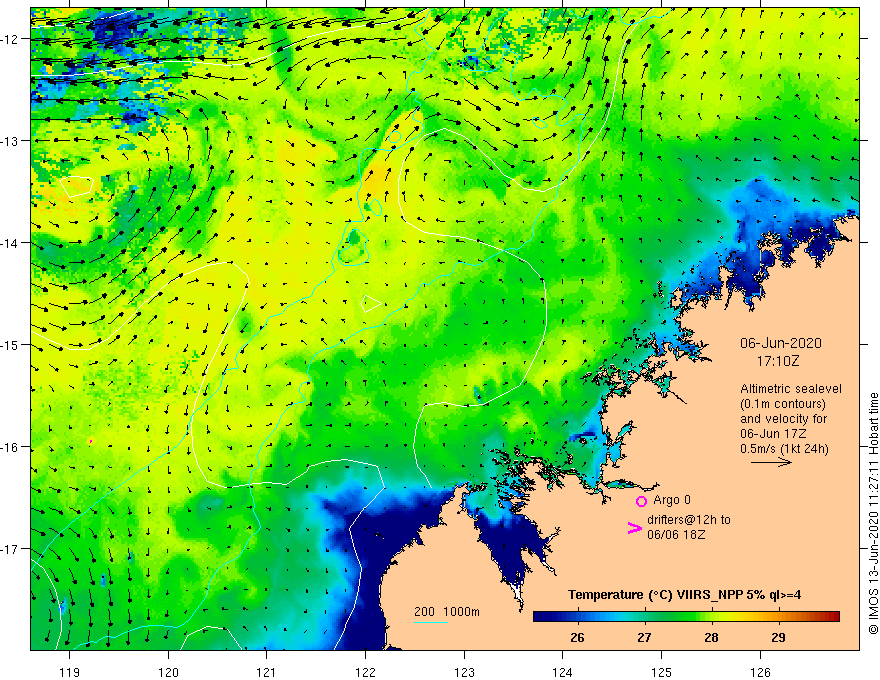The height and width of the screenshot is (680, 880).
Task: Click the '0.5m/s (1kt 24h)' label
Action: (784, 449)
